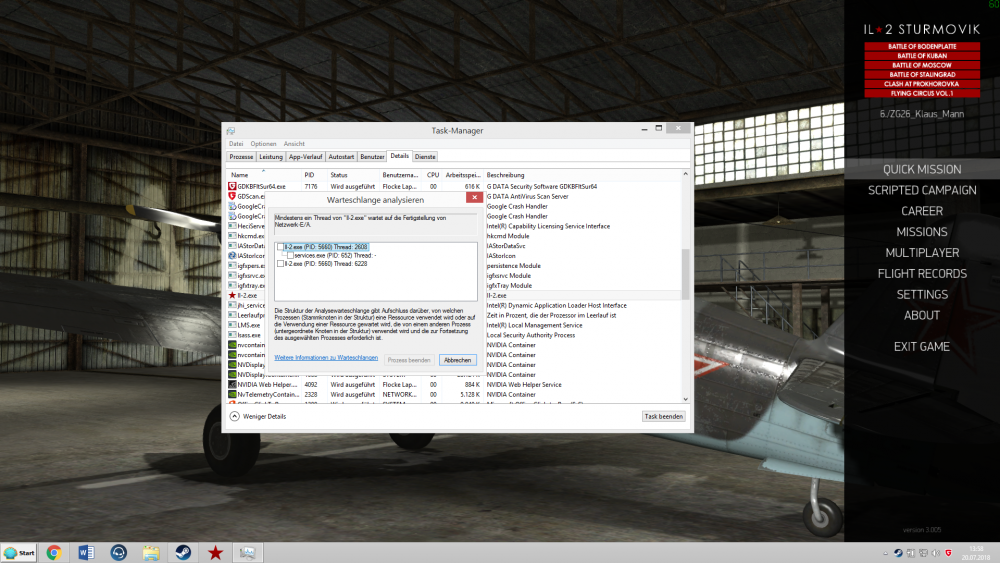The height and width of the screenshot is (563, 1000).
Task: Click 6./ZG26_Klaus_Mann profile name
Action: pos(922,114)
